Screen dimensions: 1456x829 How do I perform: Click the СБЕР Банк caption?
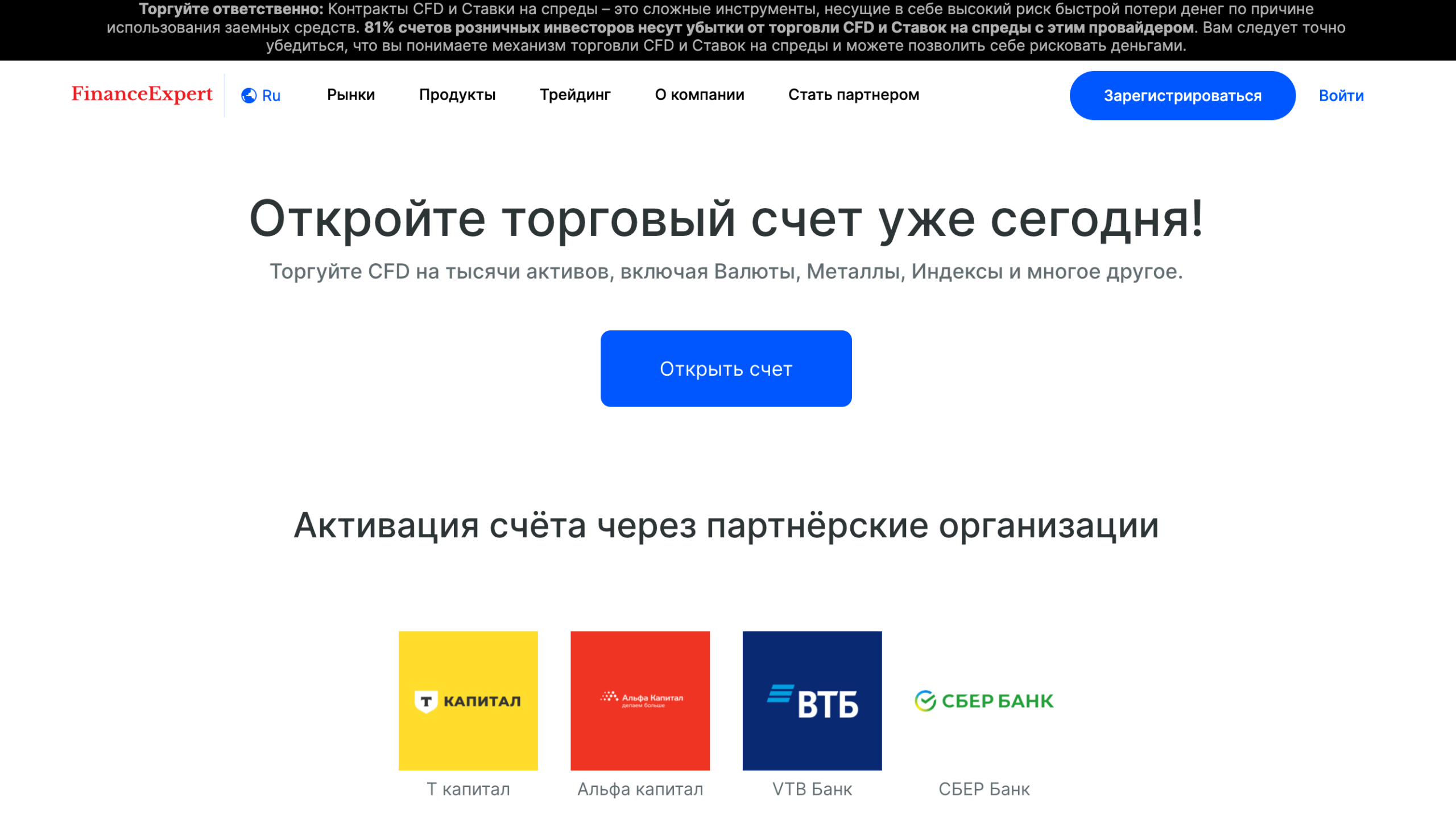(x=984, y=789)
